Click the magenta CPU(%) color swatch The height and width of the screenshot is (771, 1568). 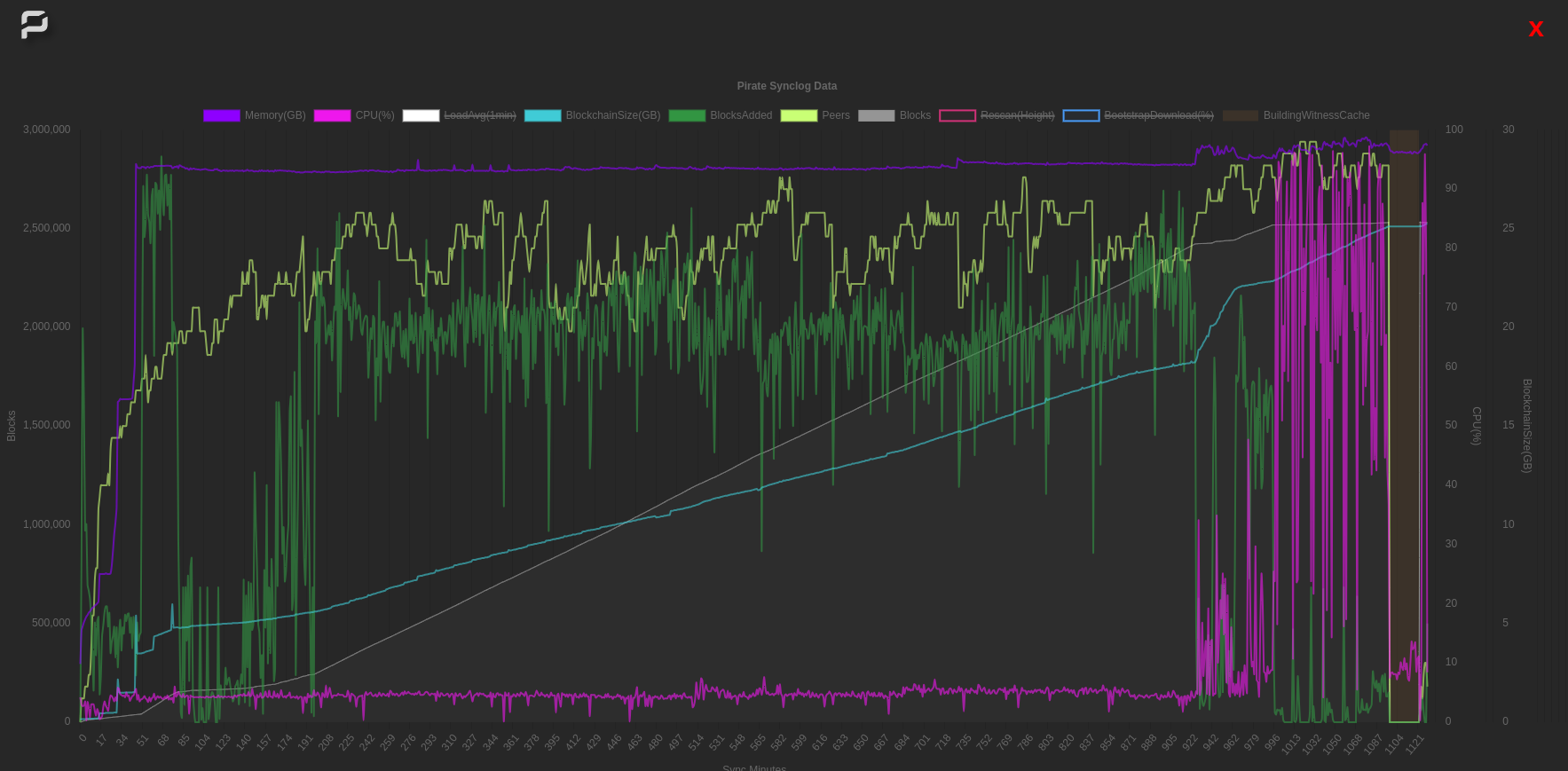pyautogui.click(x=332, y=115)
